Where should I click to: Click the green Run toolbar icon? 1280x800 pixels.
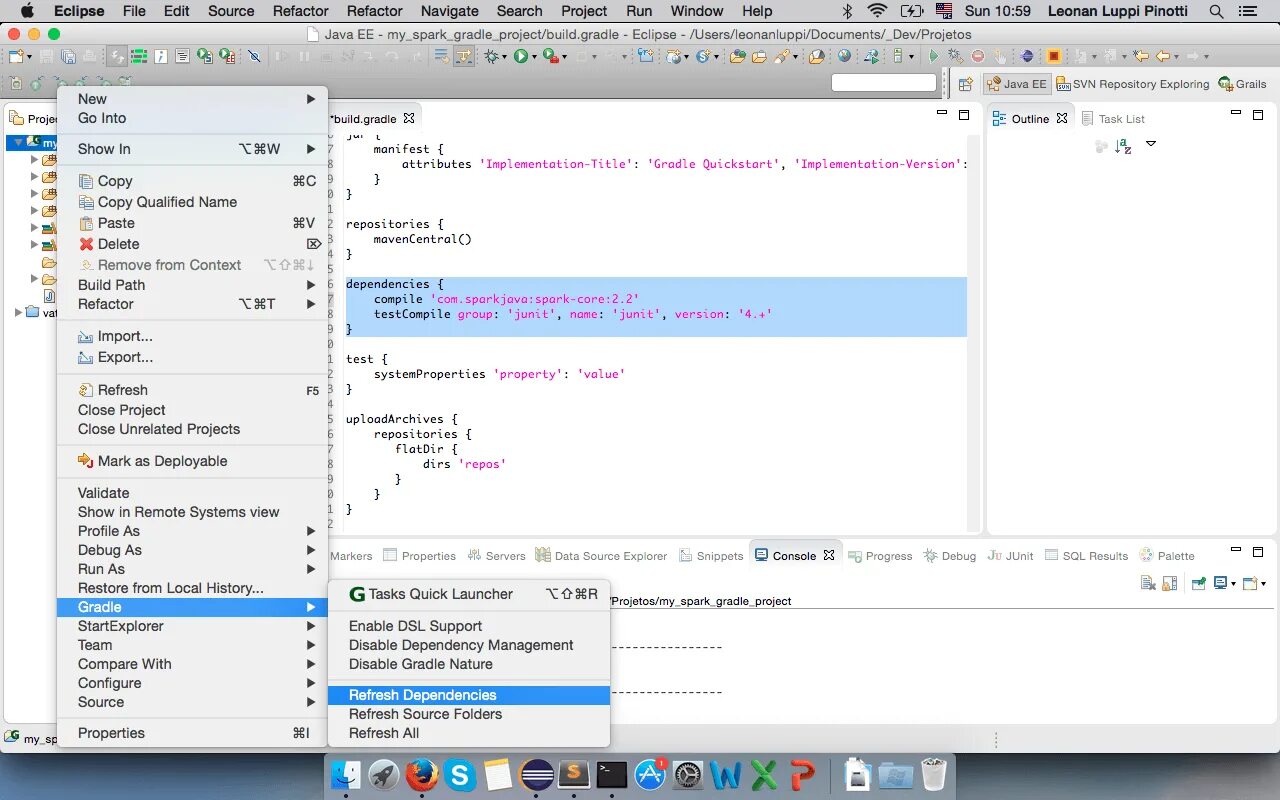pos(520,57)
